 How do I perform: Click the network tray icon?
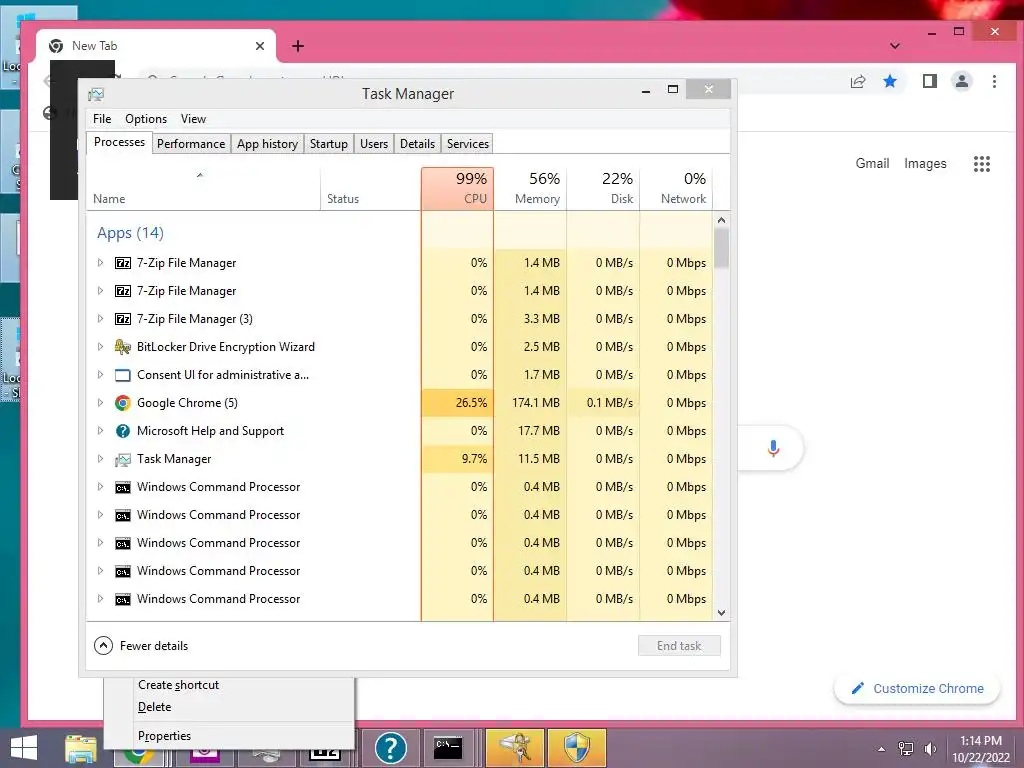pos(906,749)
